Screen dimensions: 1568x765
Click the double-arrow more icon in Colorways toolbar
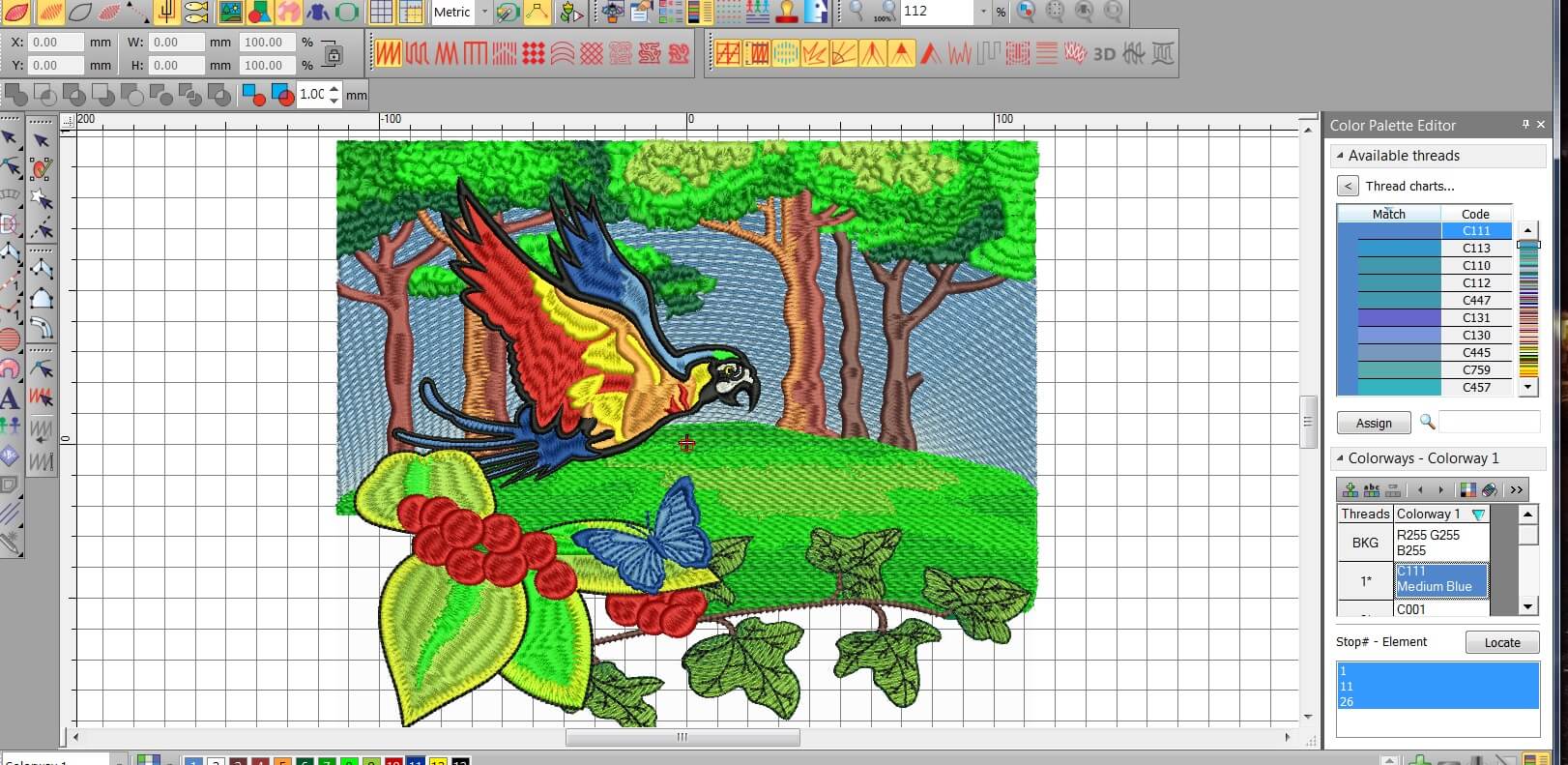1516,489
